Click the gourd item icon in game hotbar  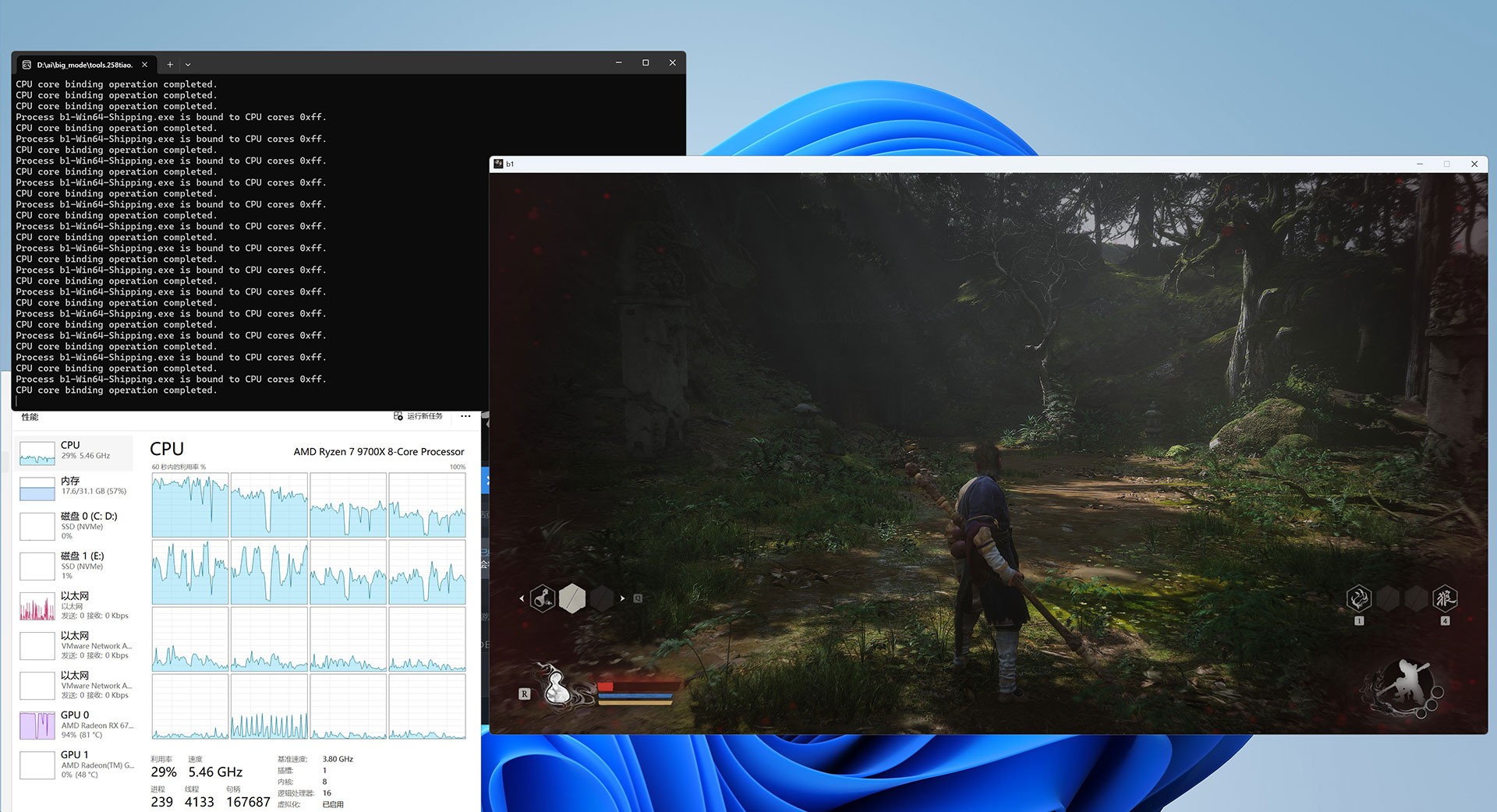tap(543, 598)
